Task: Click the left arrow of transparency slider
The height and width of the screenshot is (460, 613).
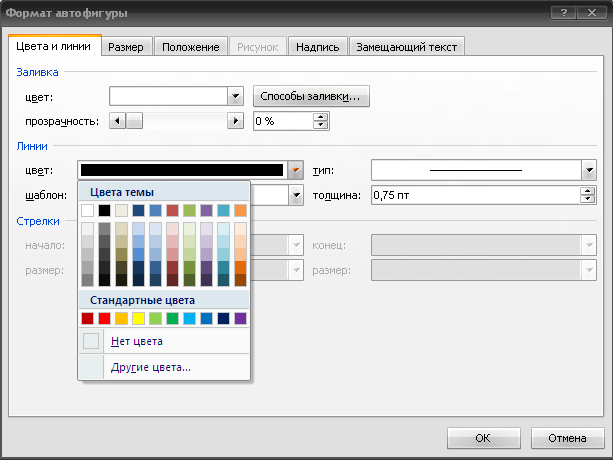Action: tap(117, 121)
